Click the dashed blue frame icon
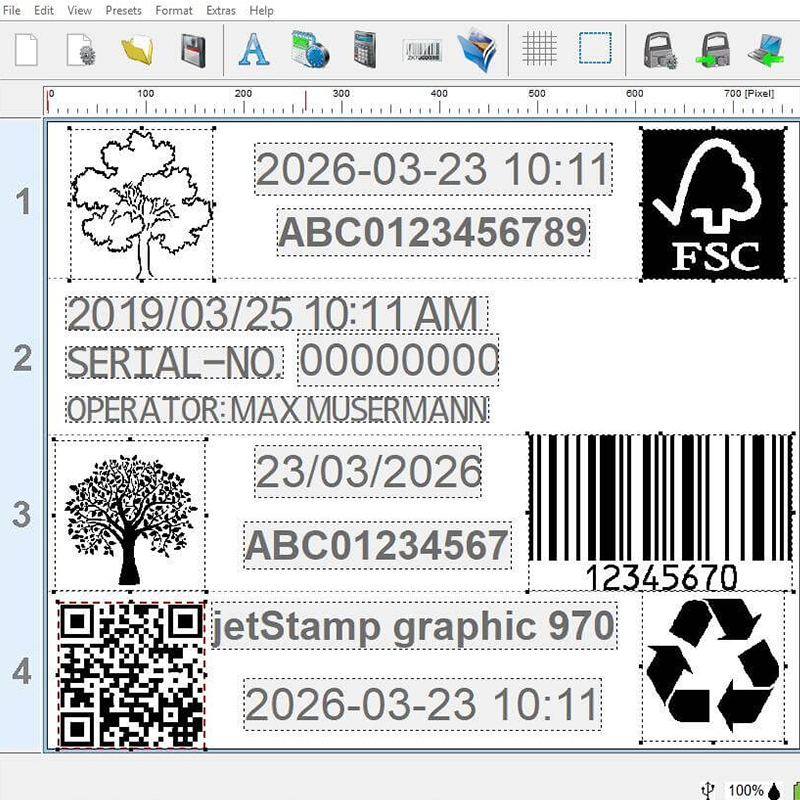Image resolution: width=800 pixels, height=800 pixels. 595,48
